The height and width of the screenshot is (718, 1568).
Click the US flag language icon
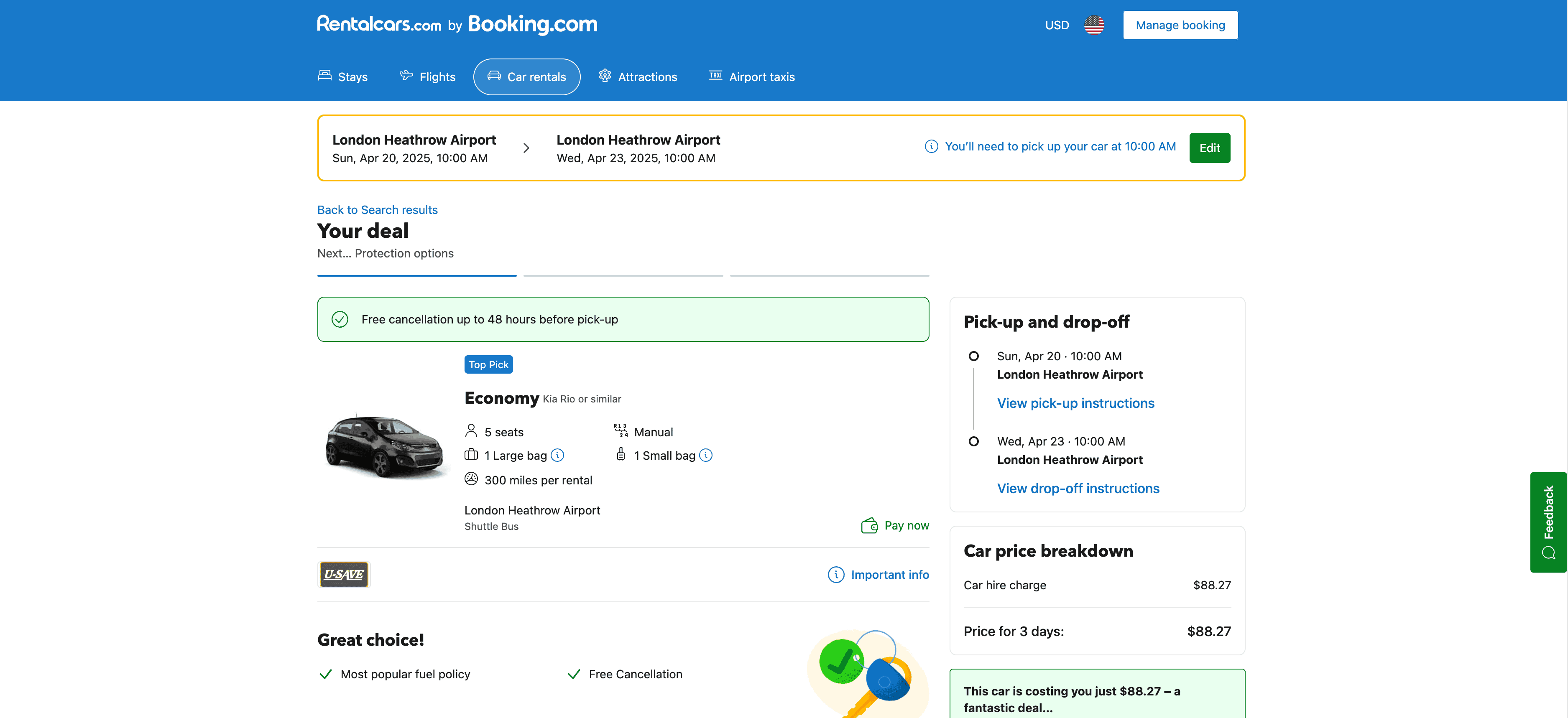(1094, 25)
